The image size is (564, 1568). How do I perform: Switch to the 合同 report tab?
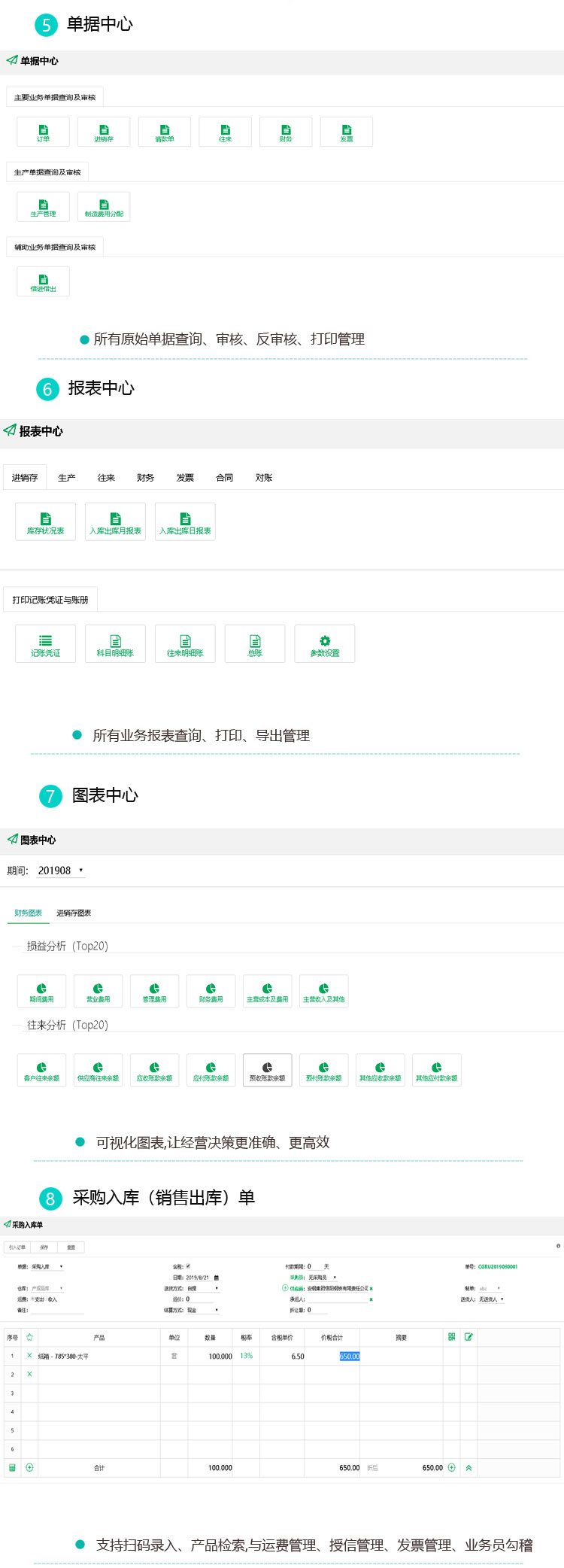[x=224, y=478]
